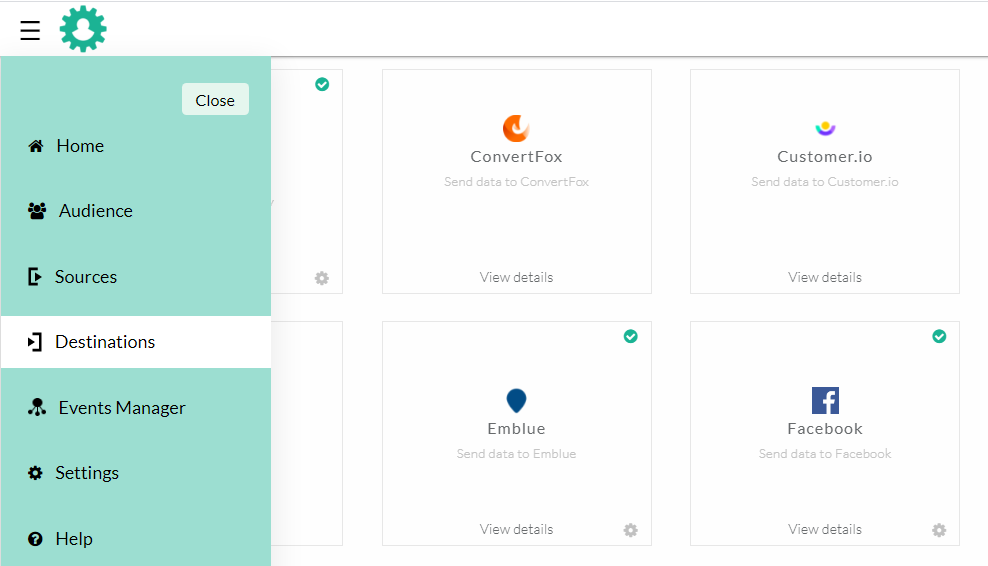Click the Emblue title text
Screen dimensions: 988x566
[x=516, y=429]
